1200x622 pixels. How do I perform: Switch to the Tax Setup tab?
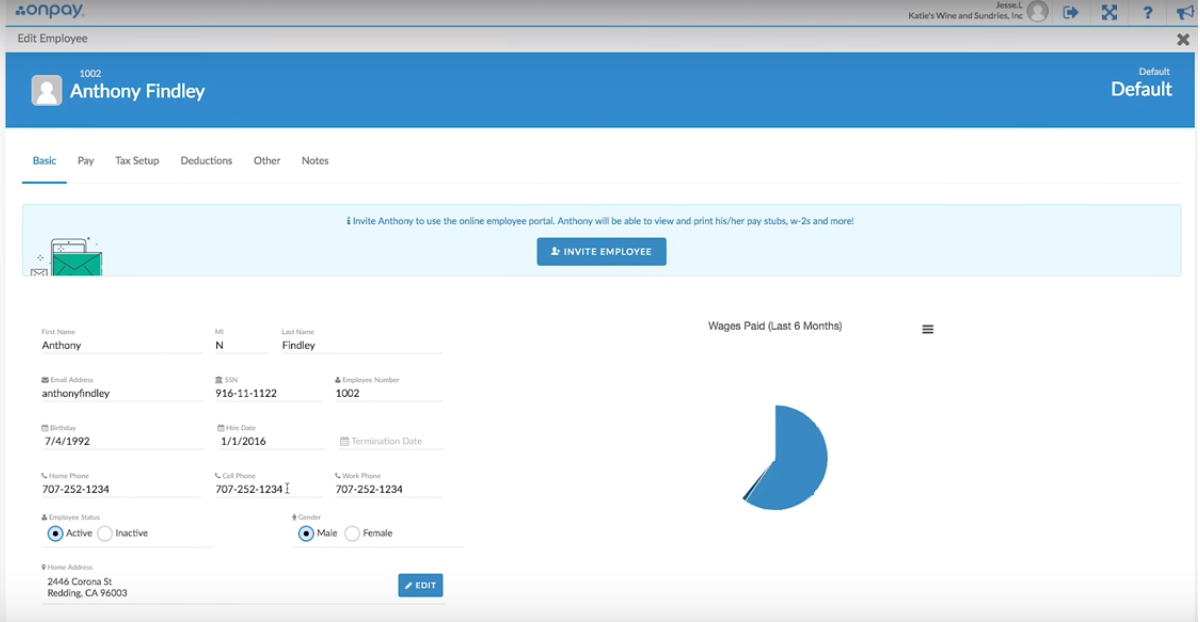coord(137,160)
